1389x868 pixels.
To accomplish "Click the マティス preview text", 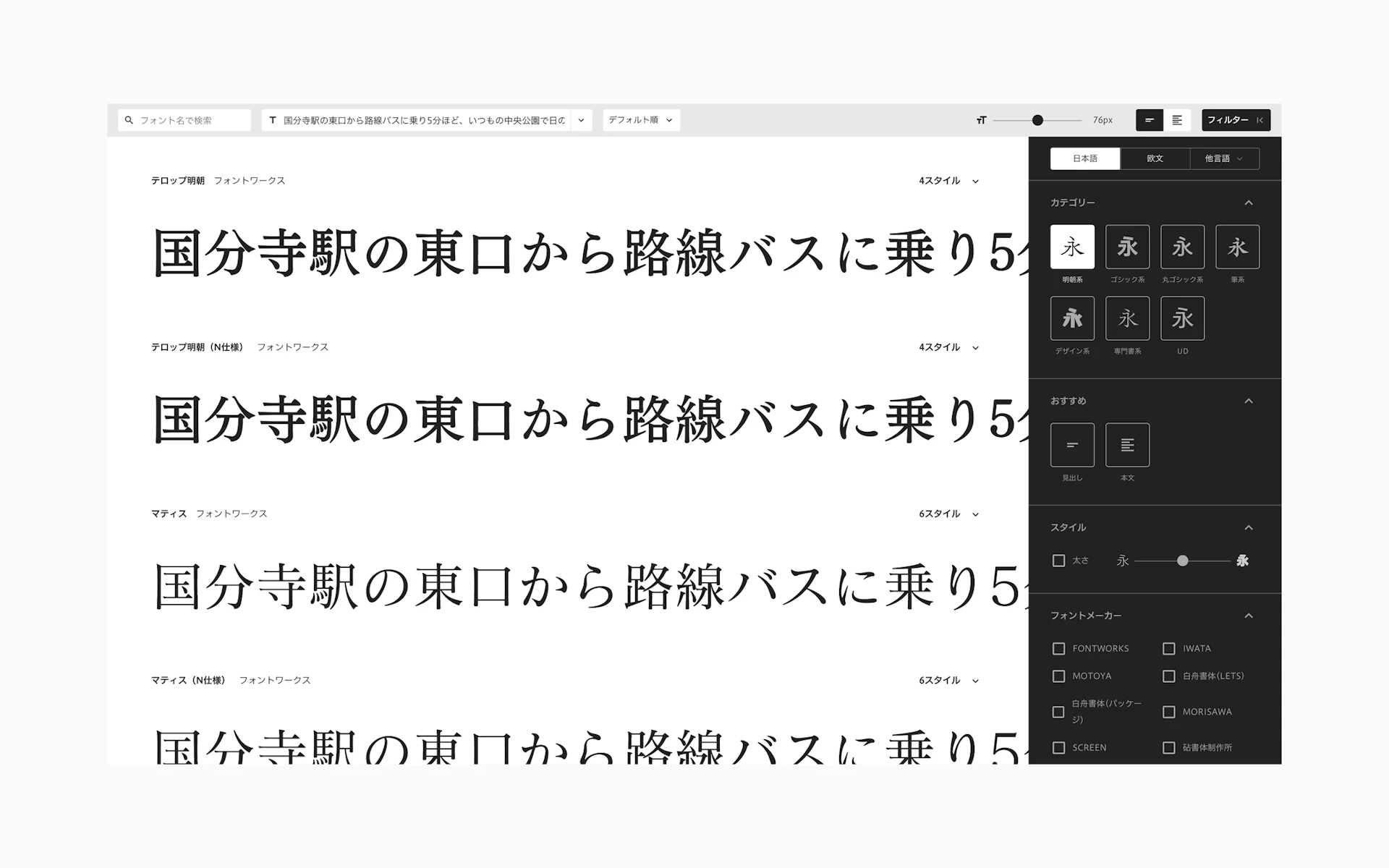I will (x=590, y=585).
